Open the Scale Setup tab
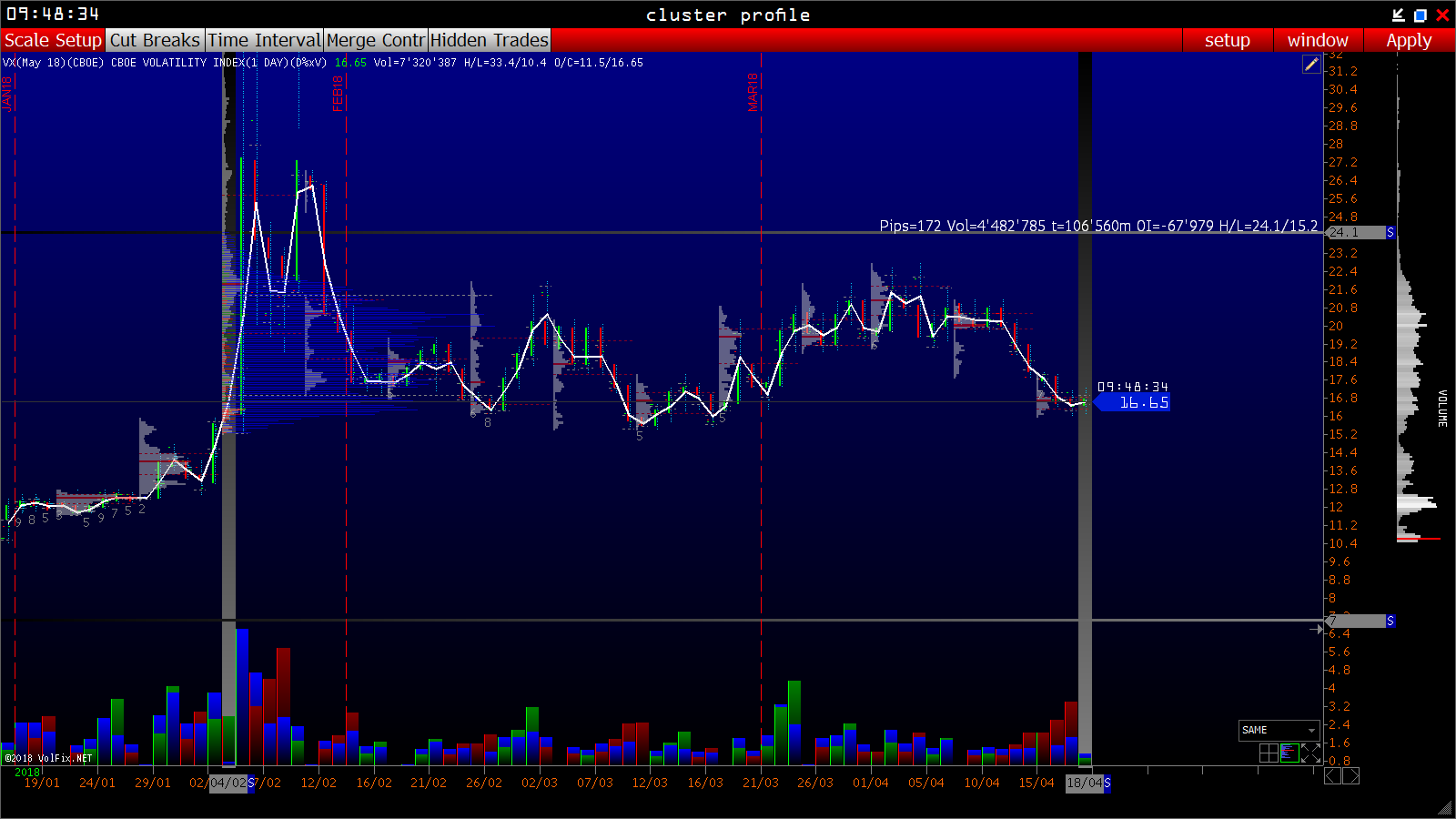This screenshot has height=819, width=1456. pyautogui.click(x=53, y=40)
